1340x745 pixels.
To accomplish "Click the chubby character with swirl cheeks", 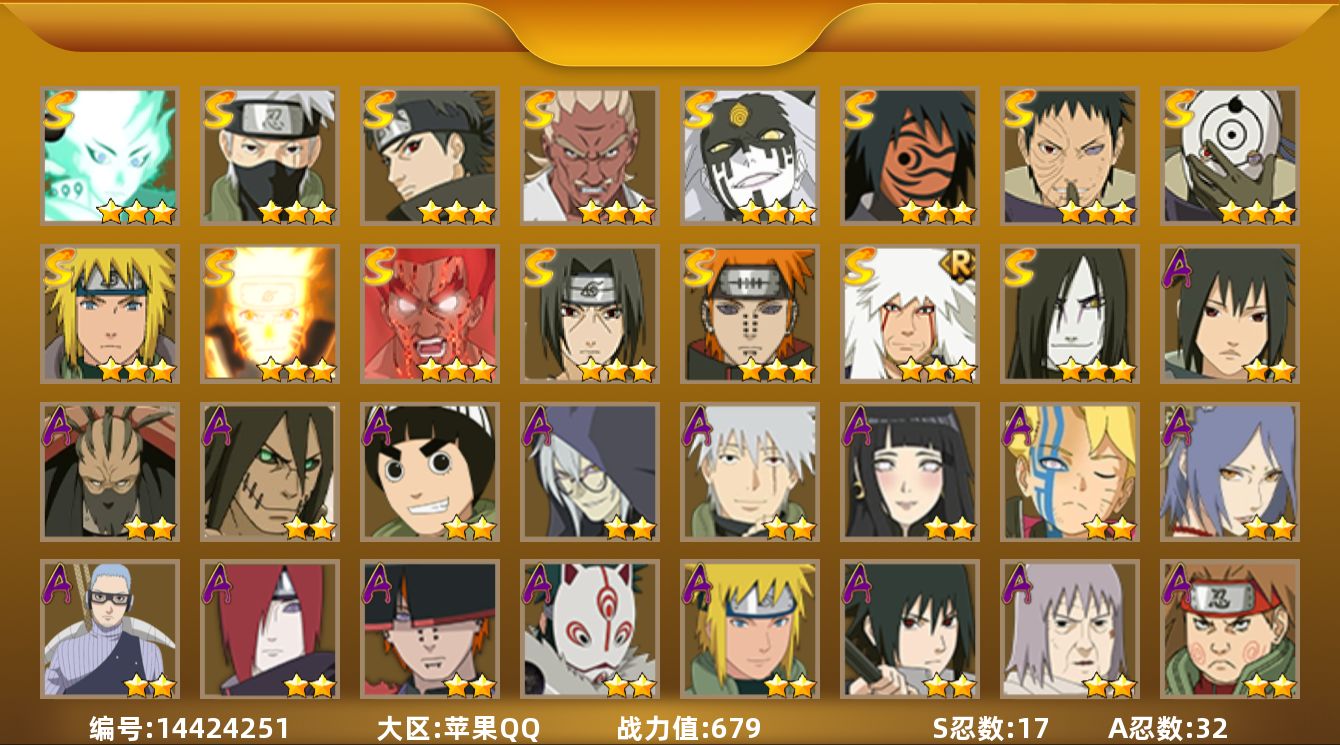I will pyautogui.click(x=1230, y=629).
